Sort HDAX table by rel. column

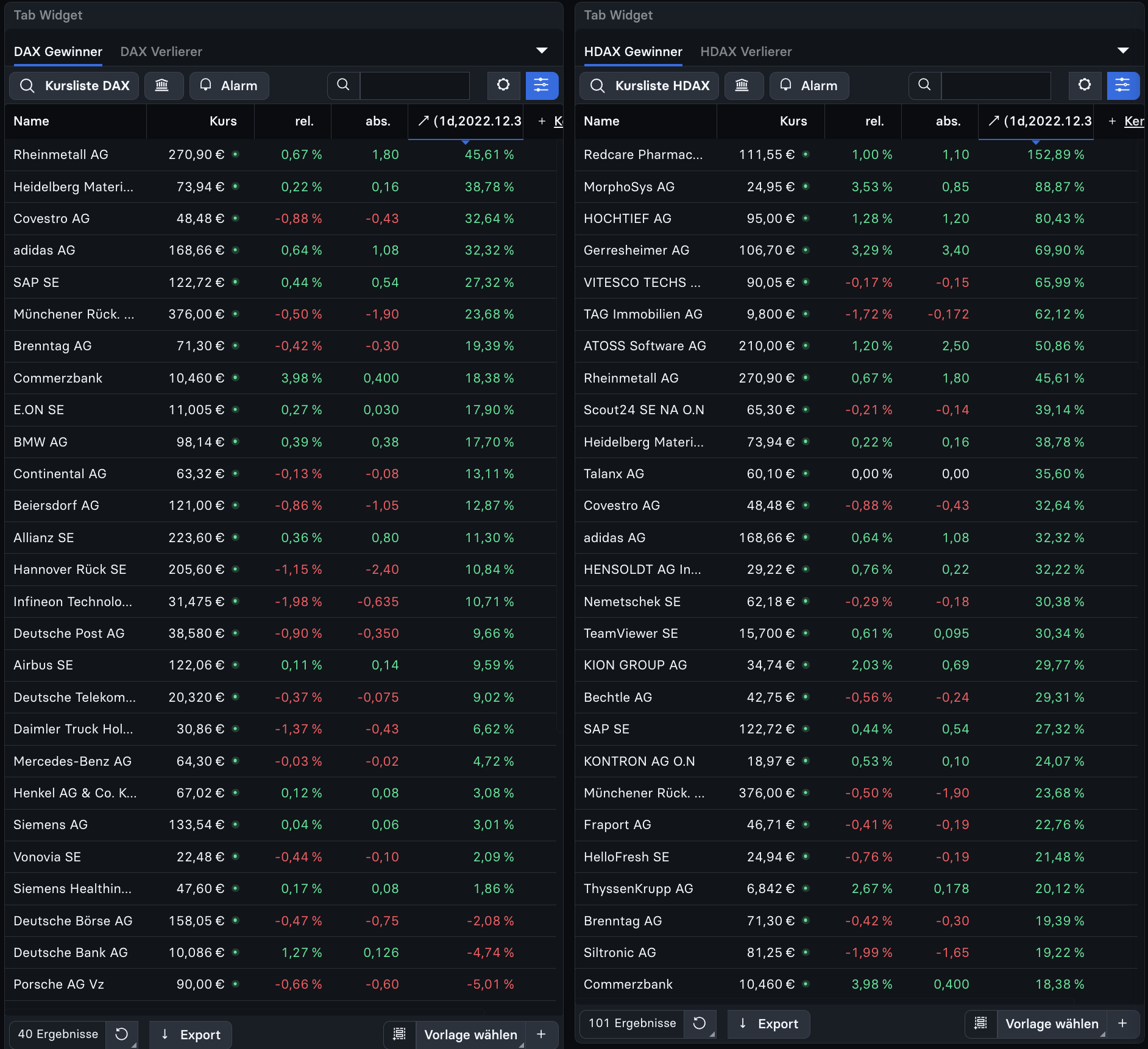(x=863, y=121)
